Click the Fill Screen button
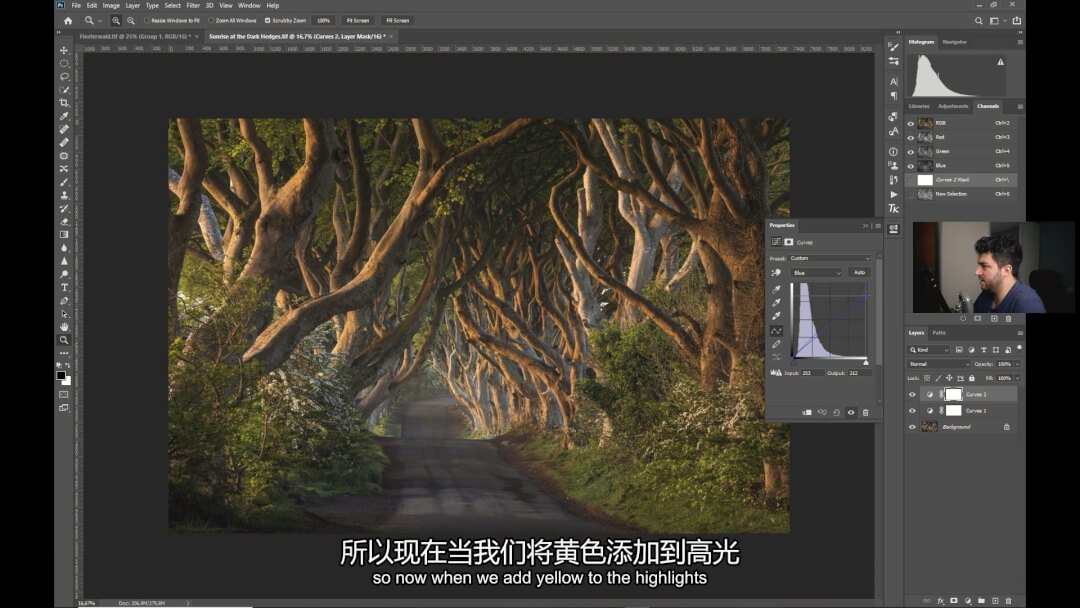This screenshot has height=608, width=1080. (x=397, y=21)
